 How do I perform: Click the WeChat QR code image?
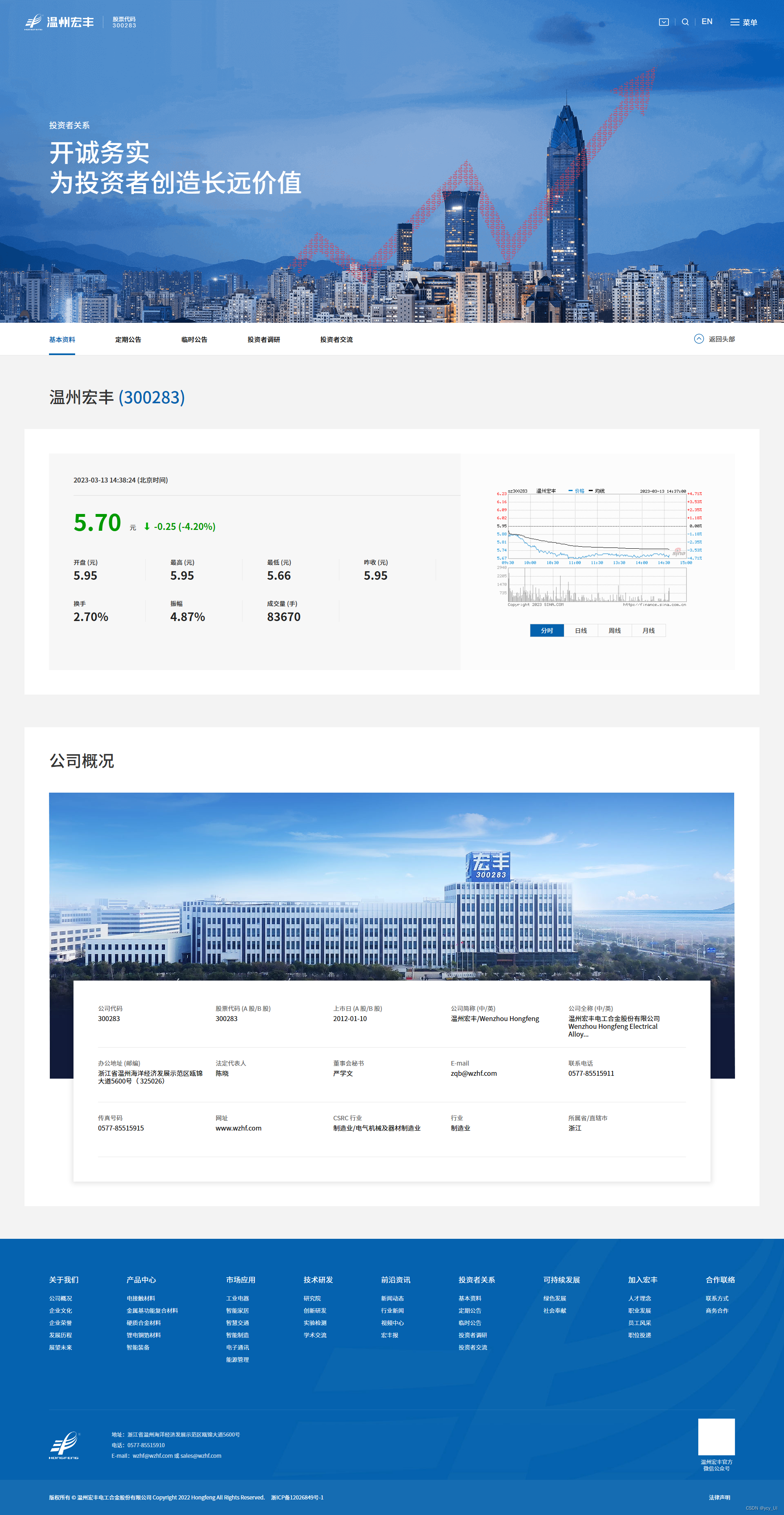tap(716, 1437)
